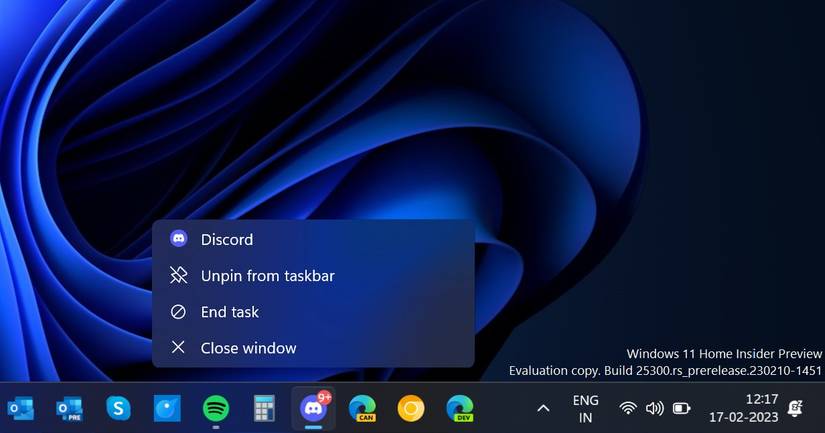
Task: Open Edge Dev browser from taskbar
Action: click(460, 408)
